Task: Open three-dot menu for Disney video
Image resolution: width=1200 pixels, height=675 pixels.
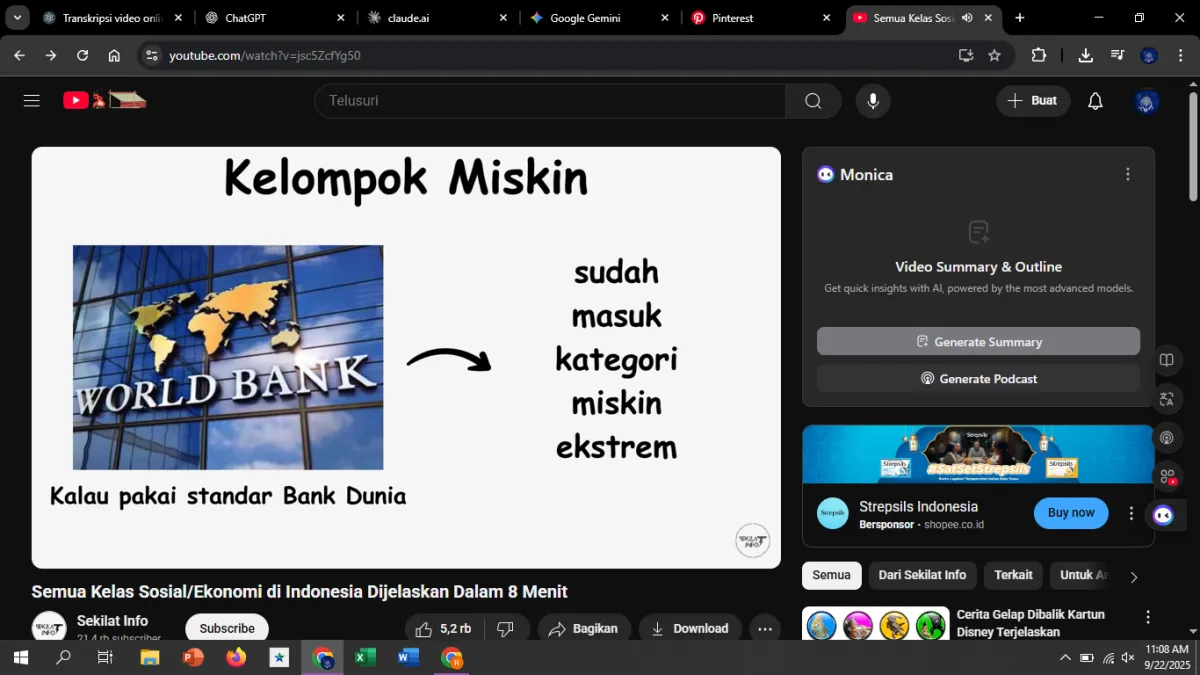Action: pyautogui.click(x=1148, y=617)
